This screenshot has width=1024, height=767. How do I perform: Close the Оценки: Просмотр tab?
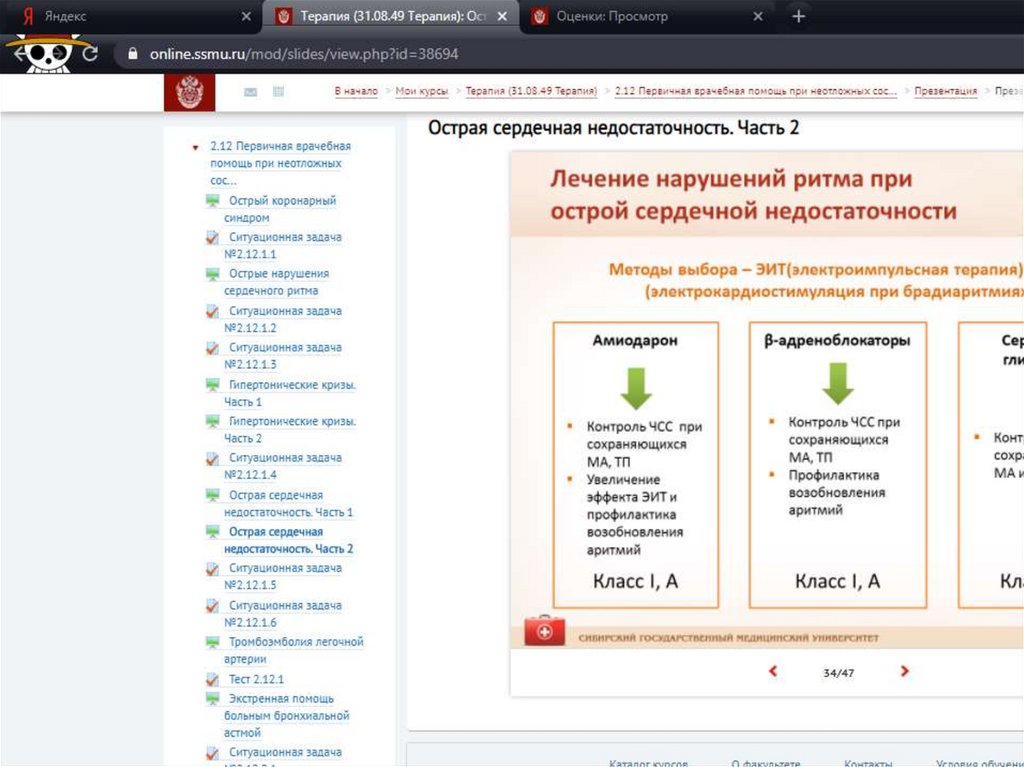click(758, 16)
